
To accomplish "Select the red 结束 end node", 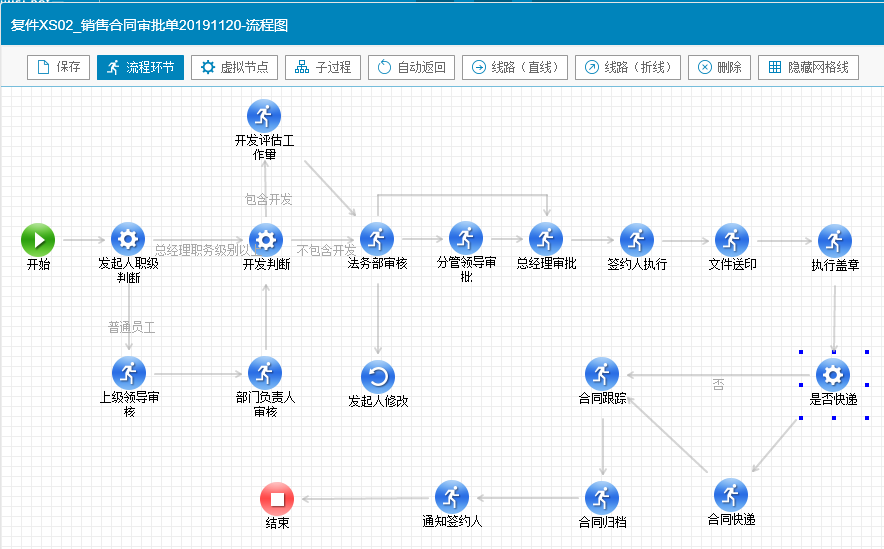I will point(277,498).
